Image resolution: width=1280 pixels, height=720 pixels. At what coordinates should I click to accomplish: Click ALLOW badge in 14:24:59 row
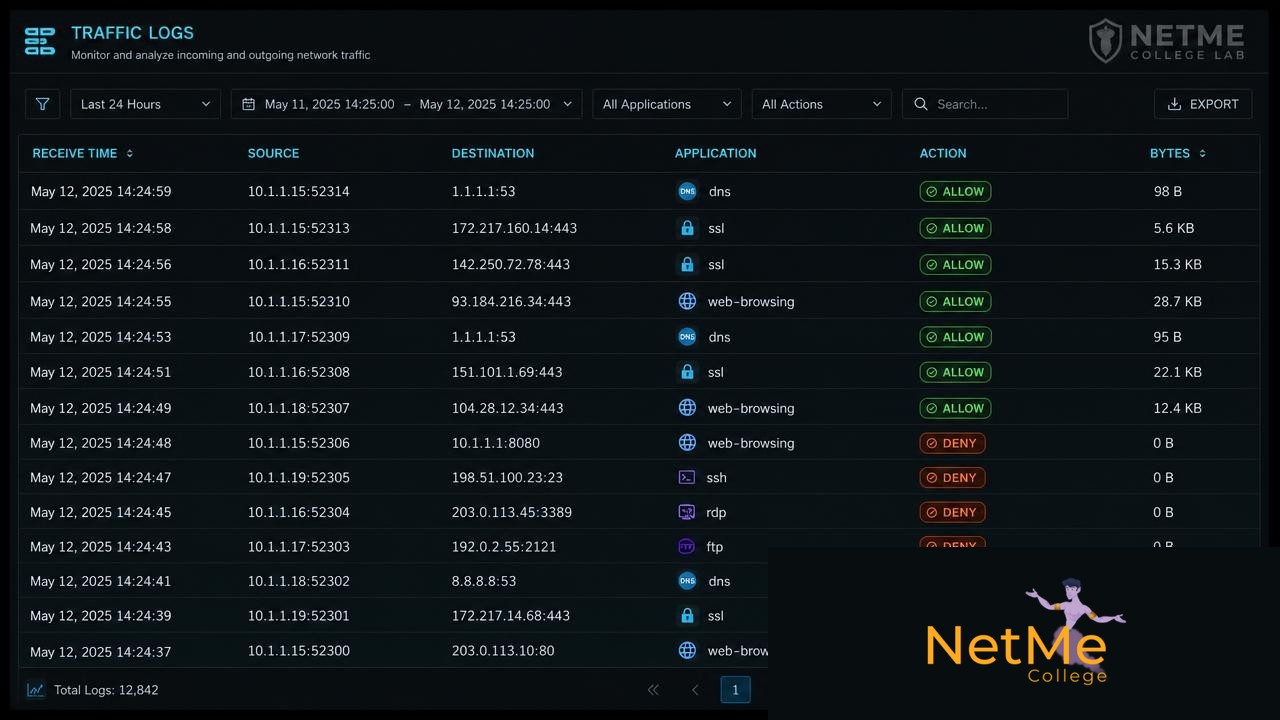(955, 191)
